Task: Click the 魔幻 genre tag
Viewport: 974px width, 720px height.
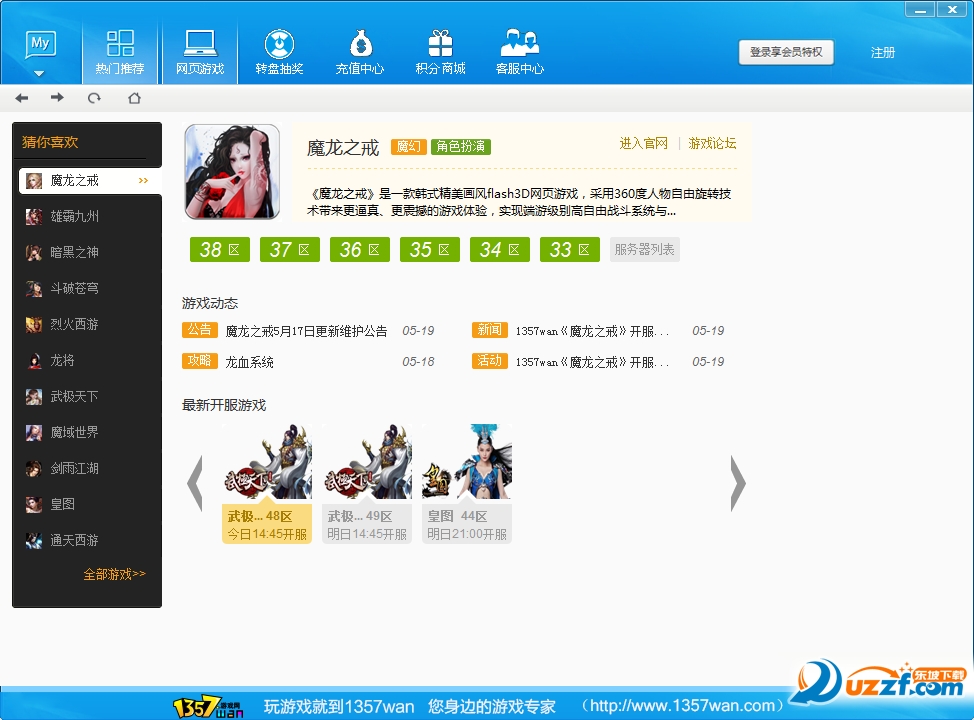Action: [408, 147]
